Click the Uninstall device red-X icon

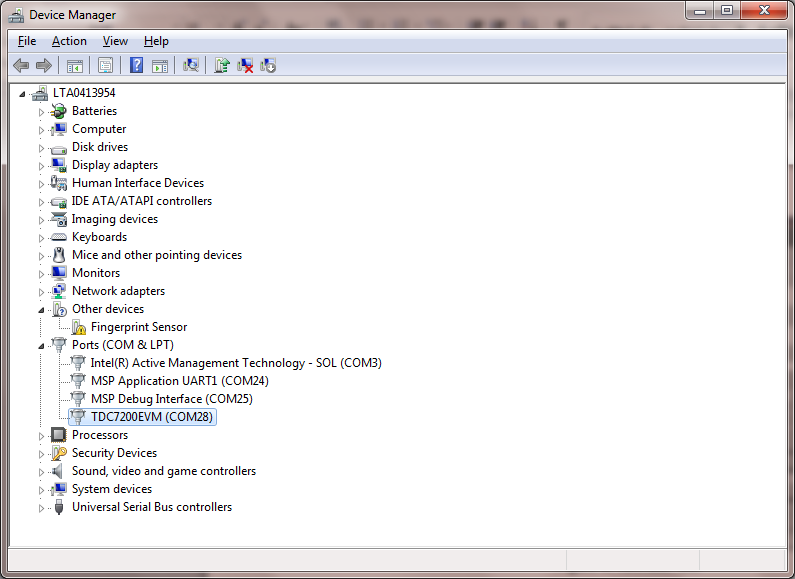tap(245, 65)
